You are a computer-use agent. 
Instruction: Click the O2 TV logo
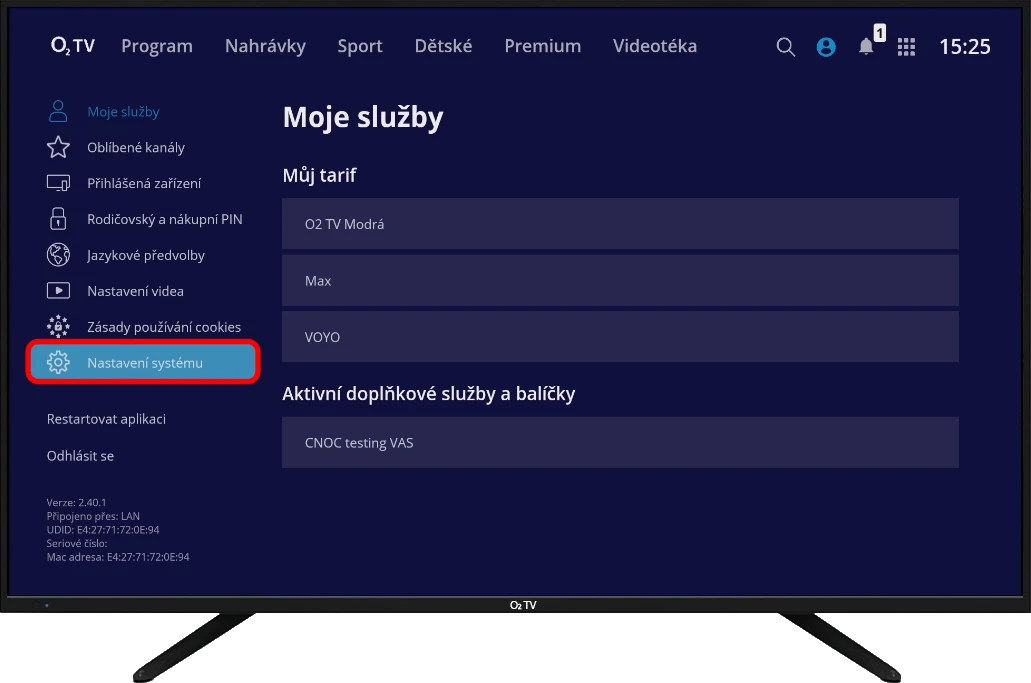point(73,46)
